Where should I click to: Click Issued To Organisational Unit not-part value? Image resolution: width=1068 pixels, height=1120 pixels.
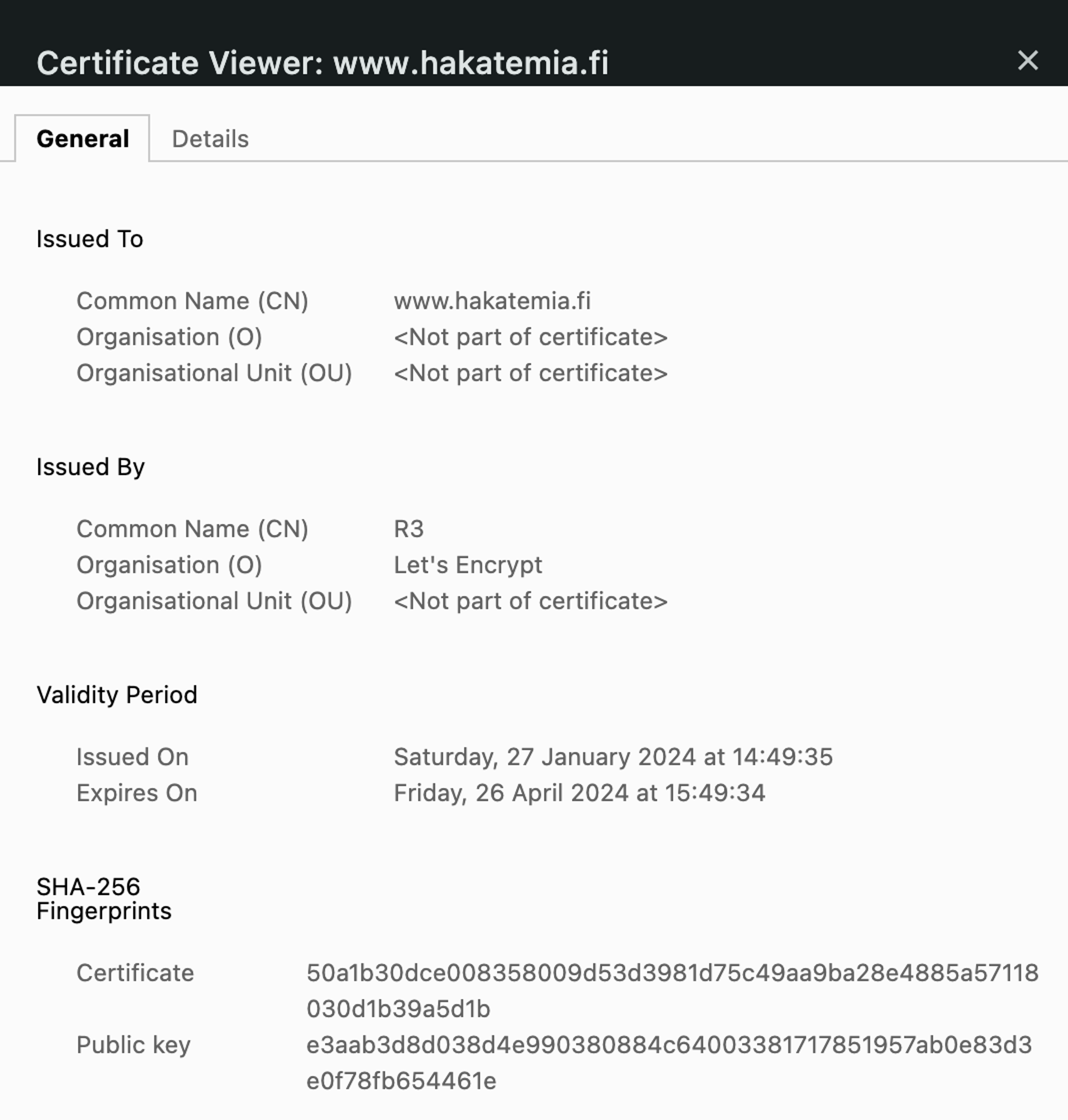click(x=530, y=373)
